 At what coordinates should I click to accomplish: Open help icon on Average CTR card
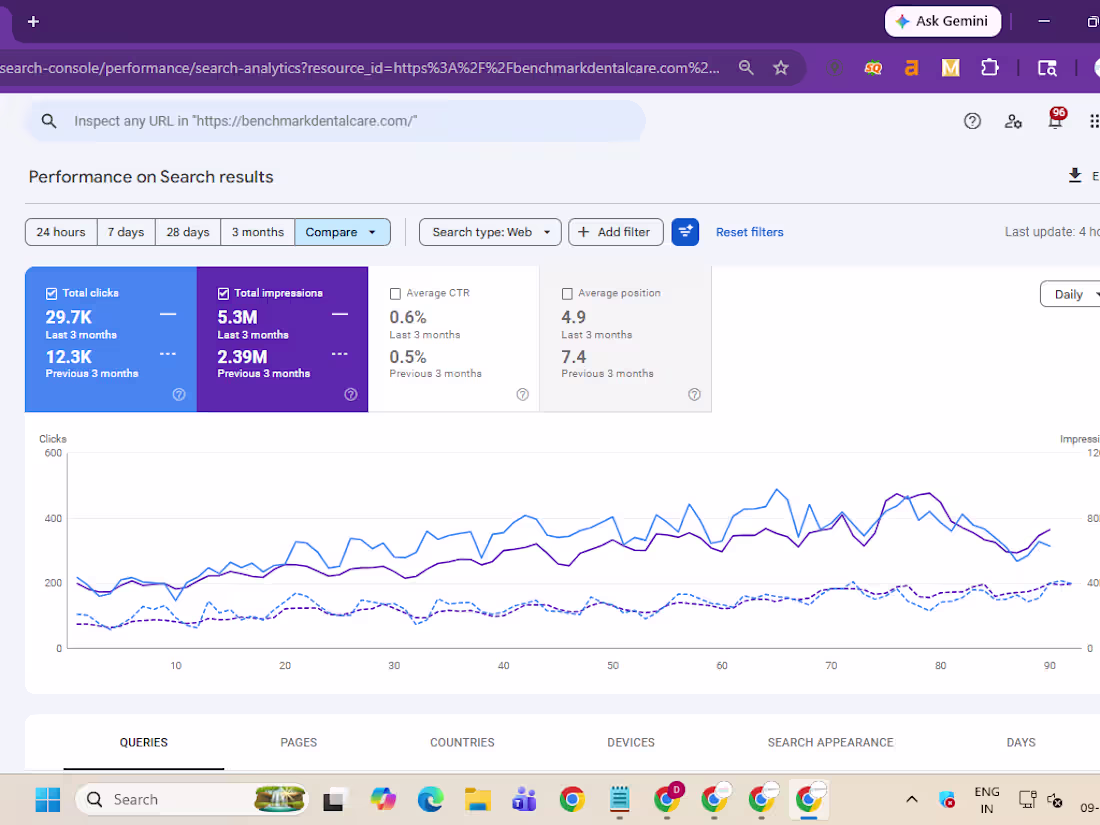523,394
